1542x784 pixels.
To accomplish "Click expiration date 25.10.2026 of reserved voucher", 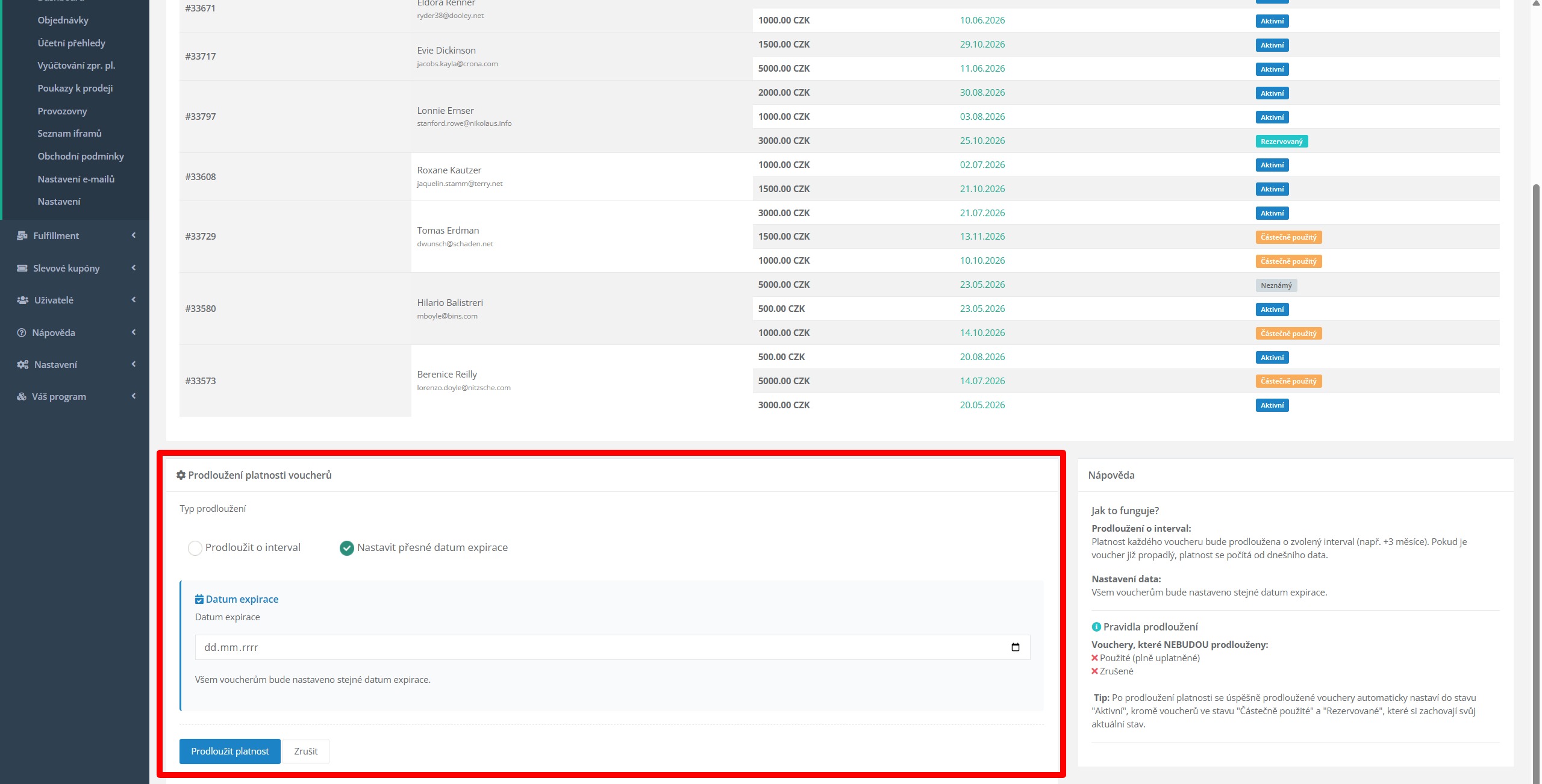I will pos(982,141).
